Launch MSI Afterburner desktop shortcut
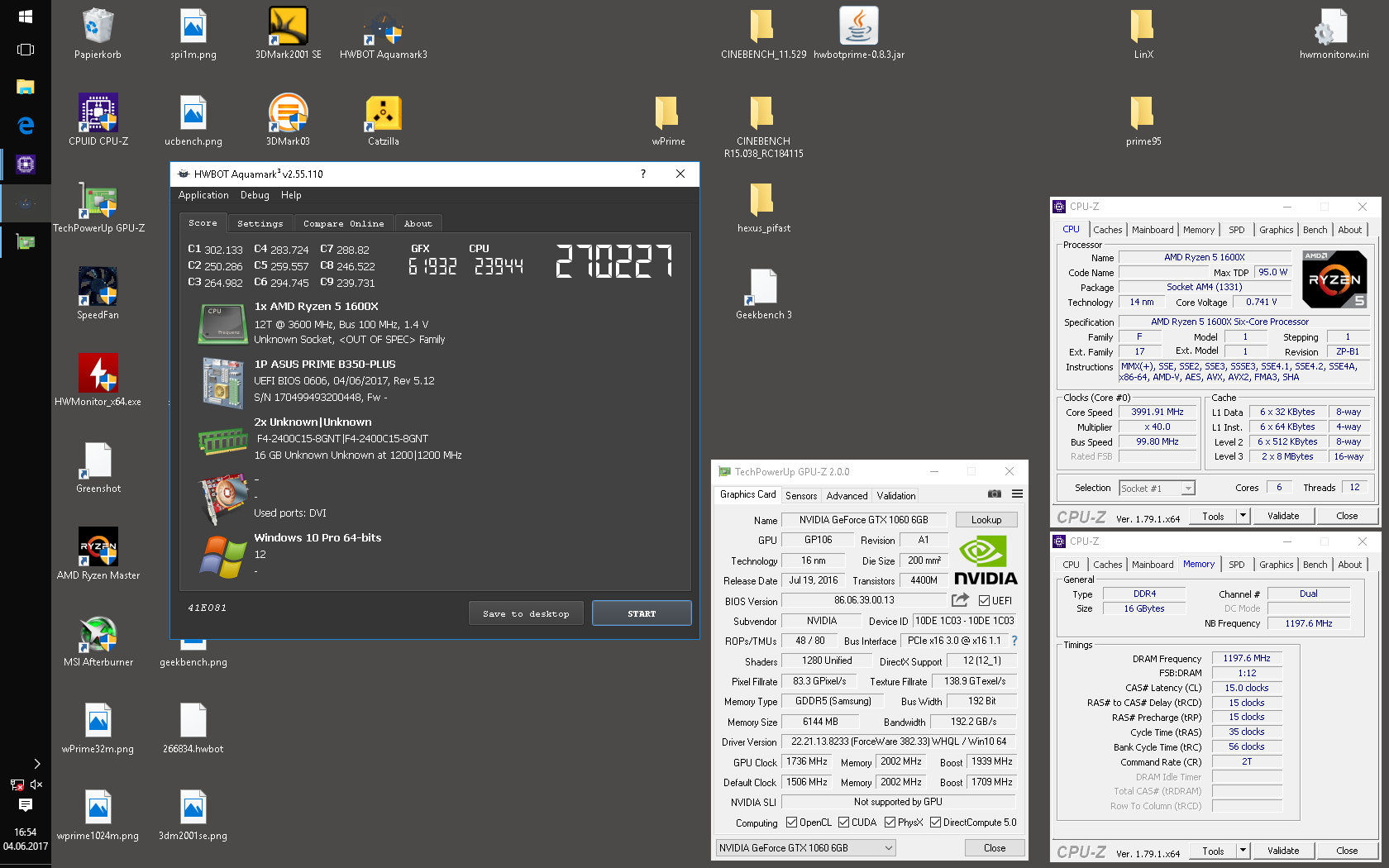 [x=98, y=641]
